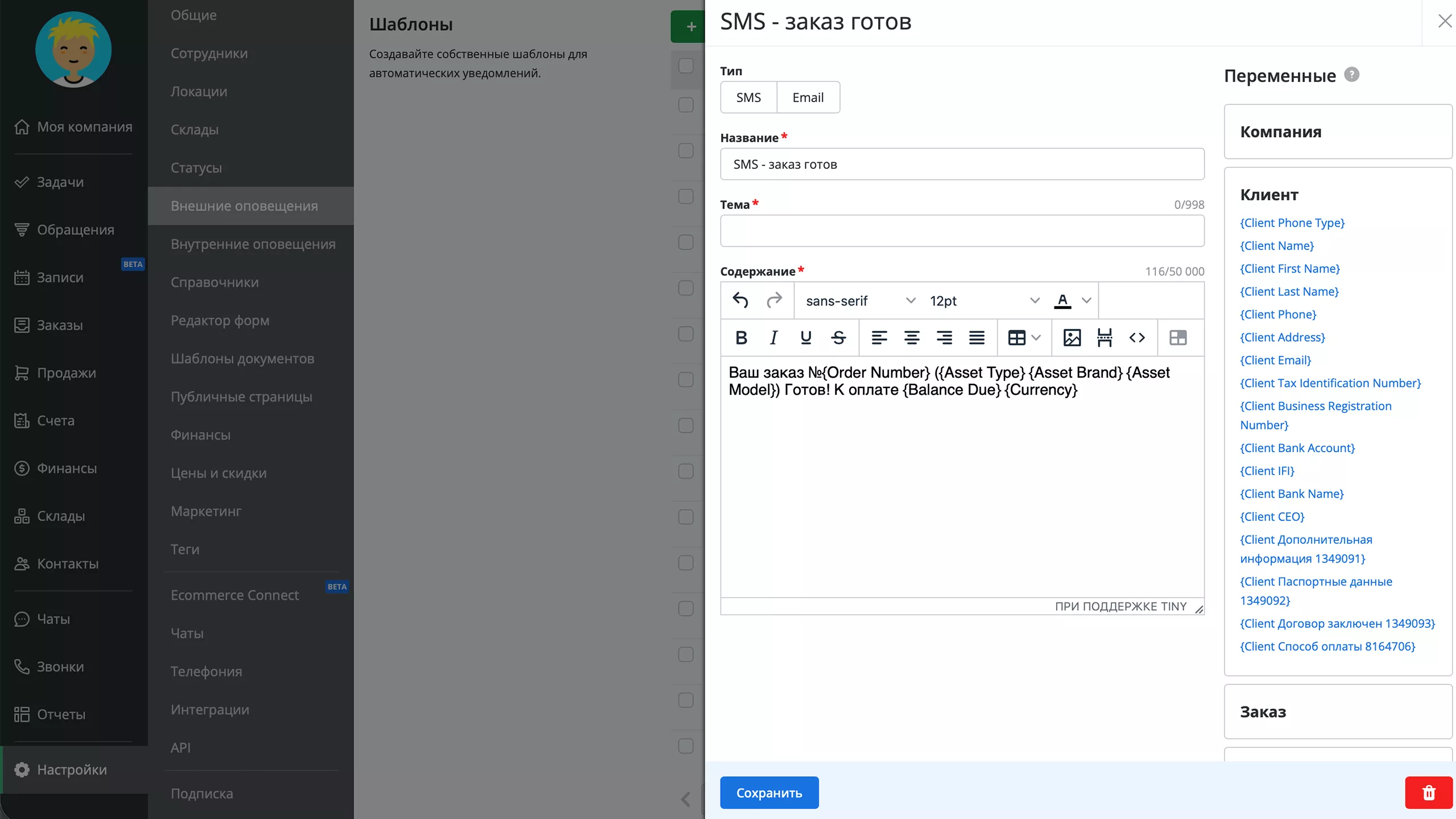Open the text color picker arrow
This screenshot has width=1456, height=819.
1086,300
